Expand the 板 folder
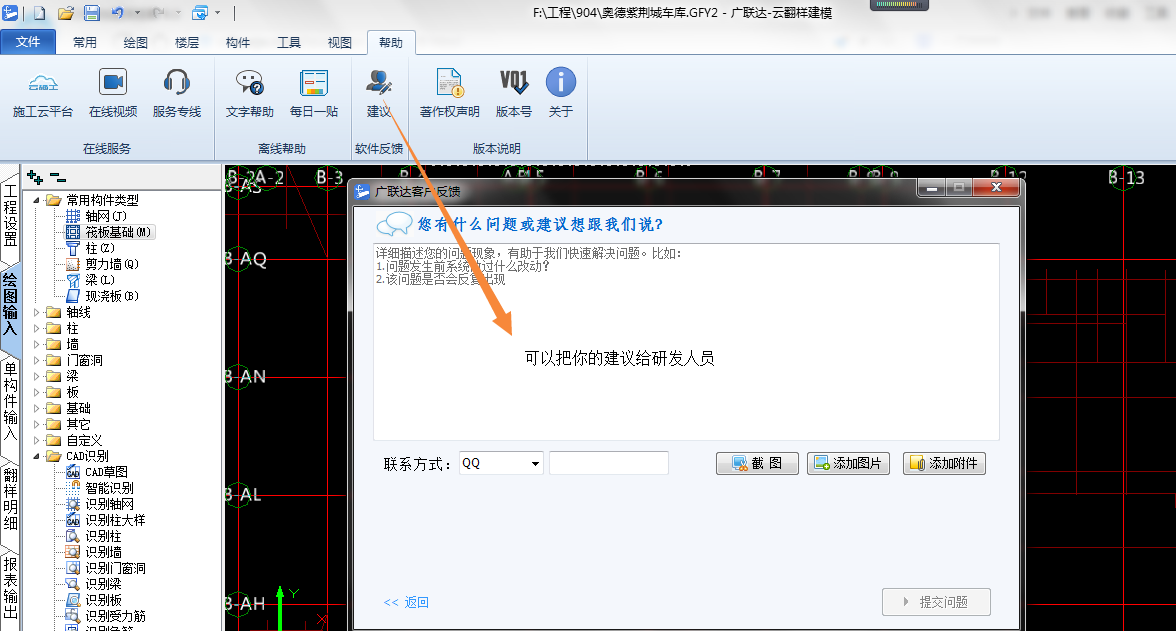 click(x=36, y=392)
